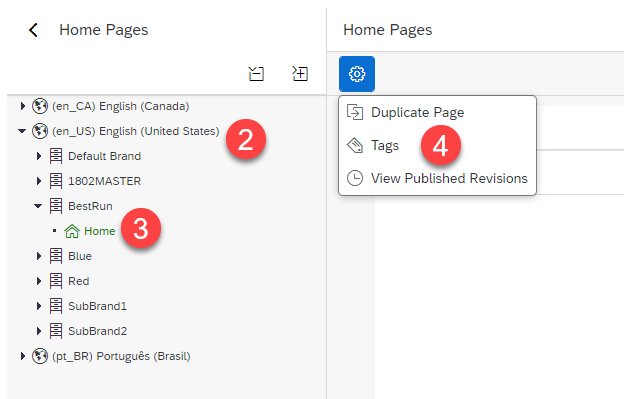
Task: Expand the Default Brand node arrow
Action: 39,156
